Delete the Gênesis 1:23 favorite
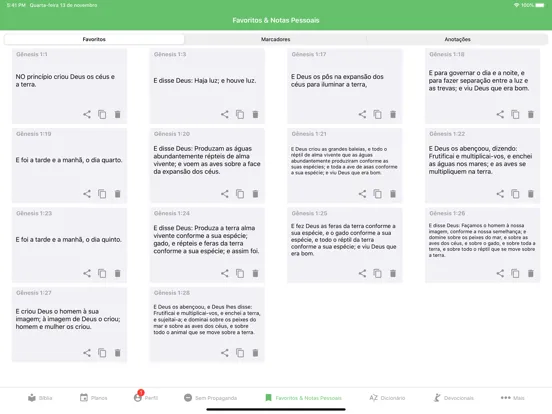Image resolution: width=552 pixels, height=414 pixels. point(118,273)
